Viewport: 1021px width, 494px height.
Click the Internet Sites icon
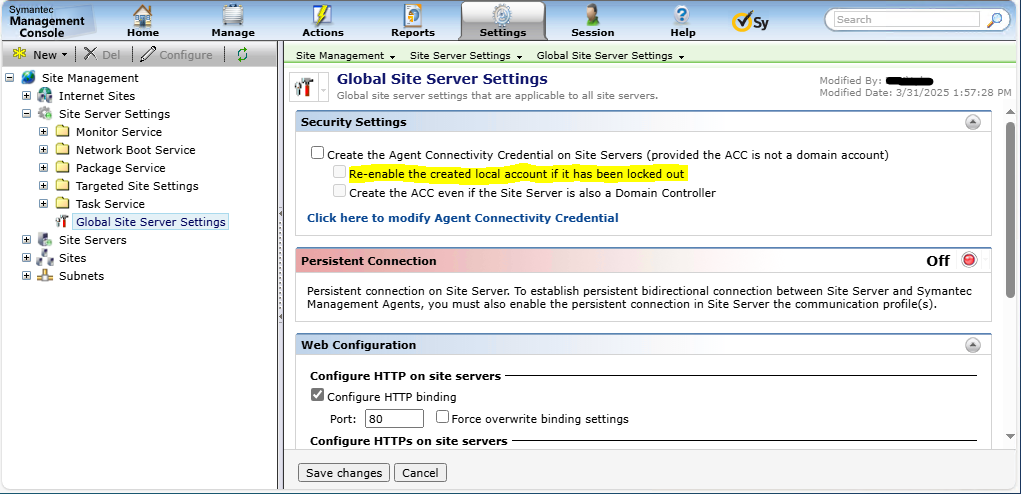click(45, 96)
